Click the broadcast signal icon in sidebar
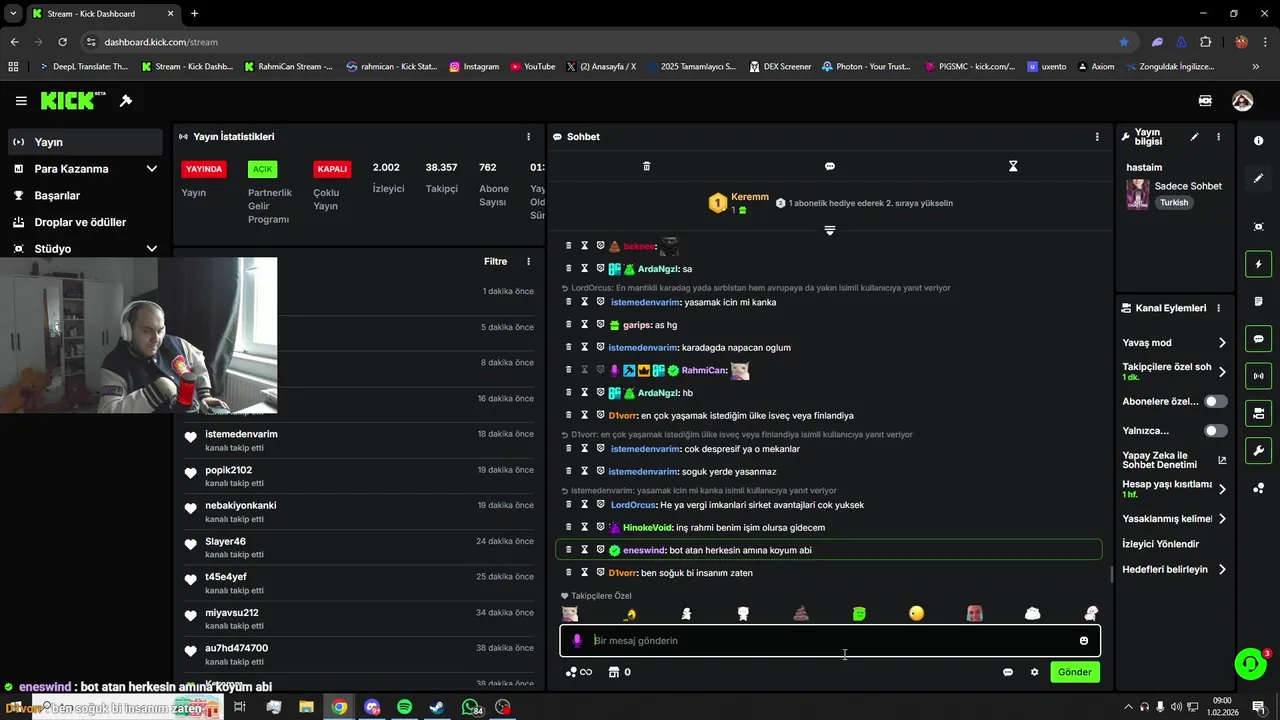1280x720 pixels. pos(1258,376)
